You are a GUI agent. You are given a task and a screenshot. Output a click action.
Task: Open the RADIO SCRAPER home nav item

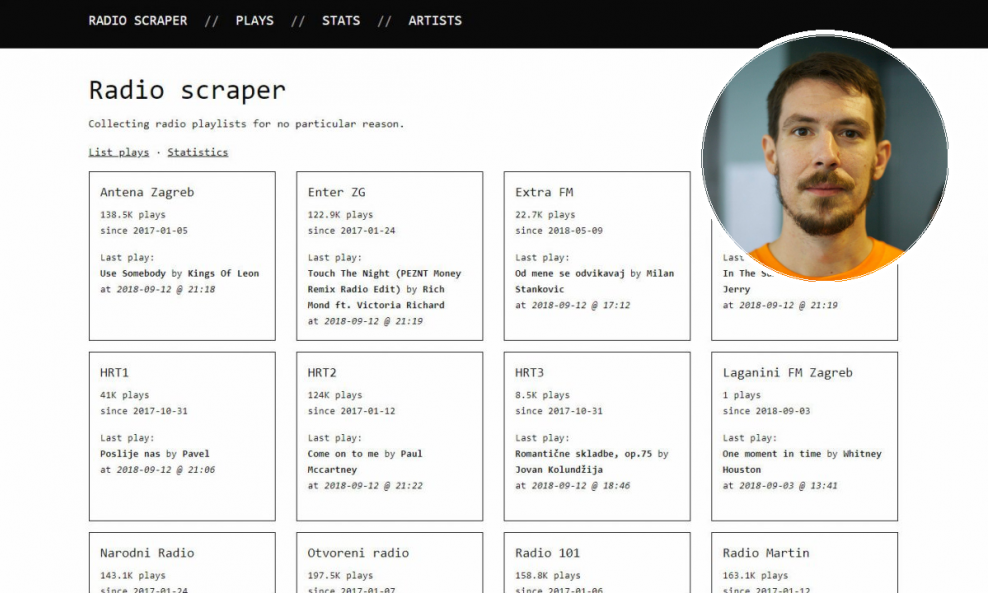click(137, 21)
